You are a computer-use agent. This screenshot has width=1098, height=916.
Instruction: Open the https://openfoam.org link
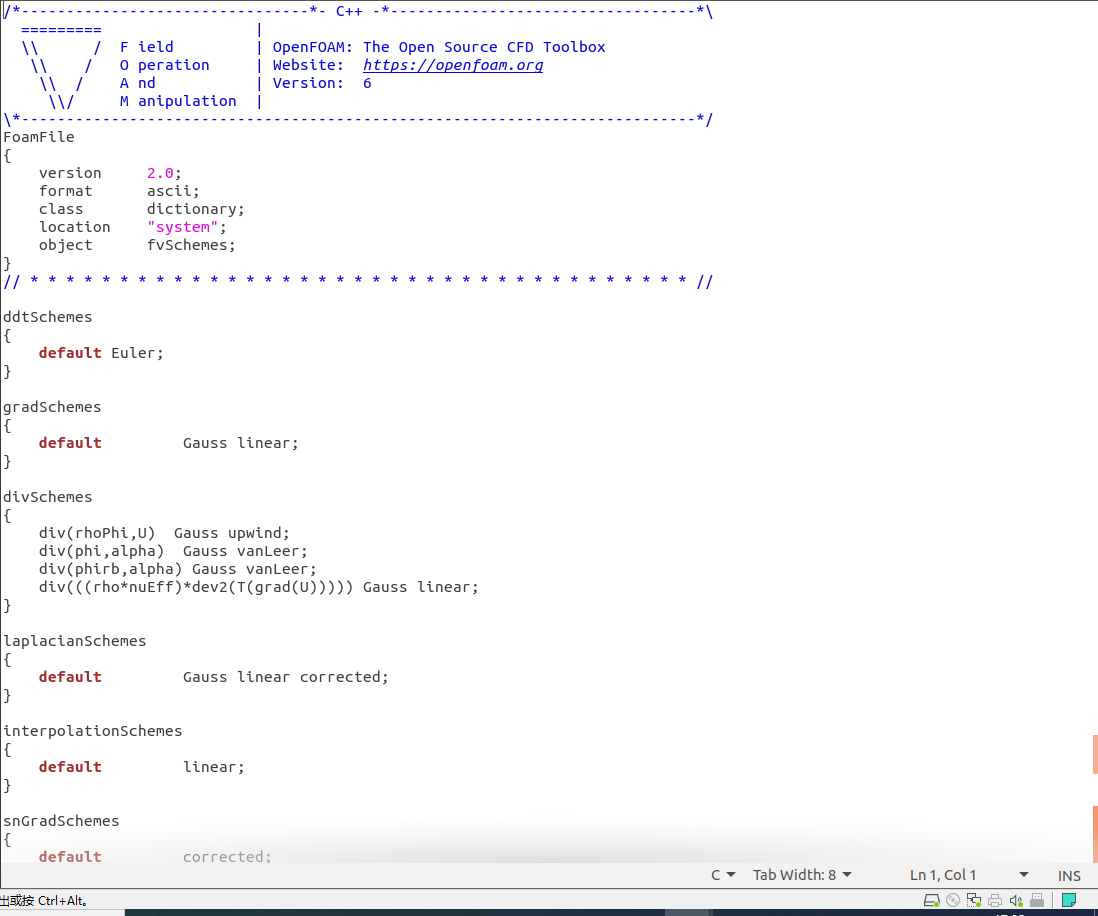[453, 65]
